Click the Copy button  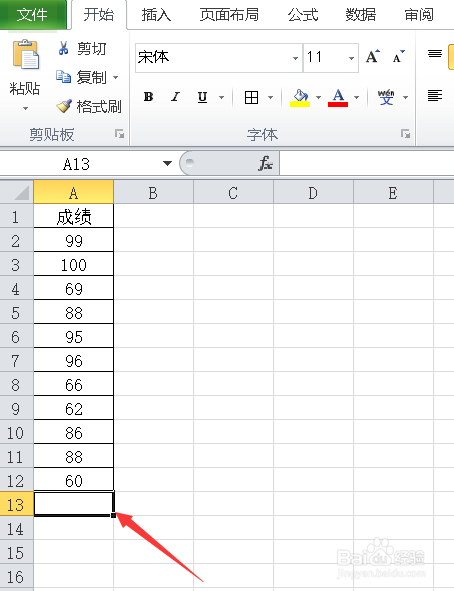(x=81, y=77)
